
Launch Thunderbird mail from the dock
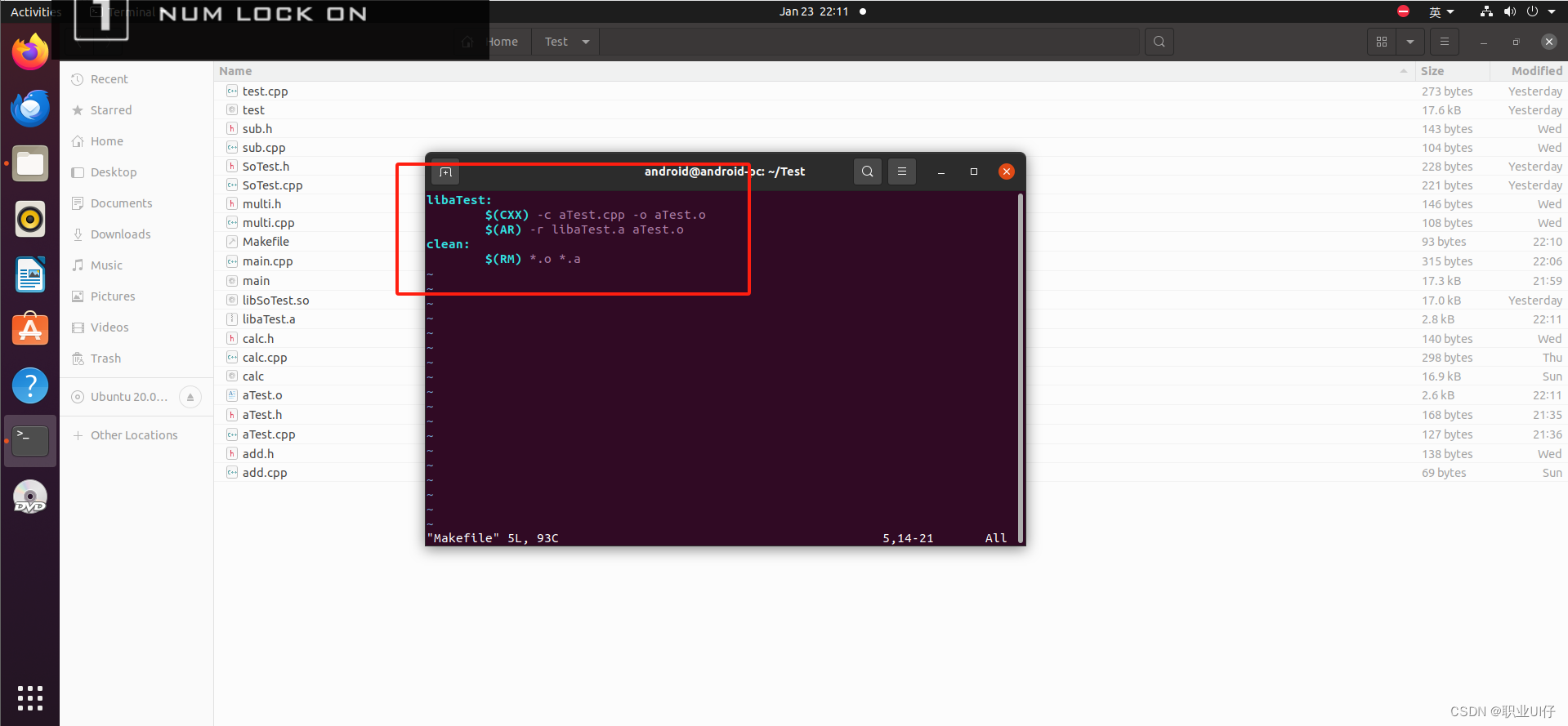click(30, 108)
